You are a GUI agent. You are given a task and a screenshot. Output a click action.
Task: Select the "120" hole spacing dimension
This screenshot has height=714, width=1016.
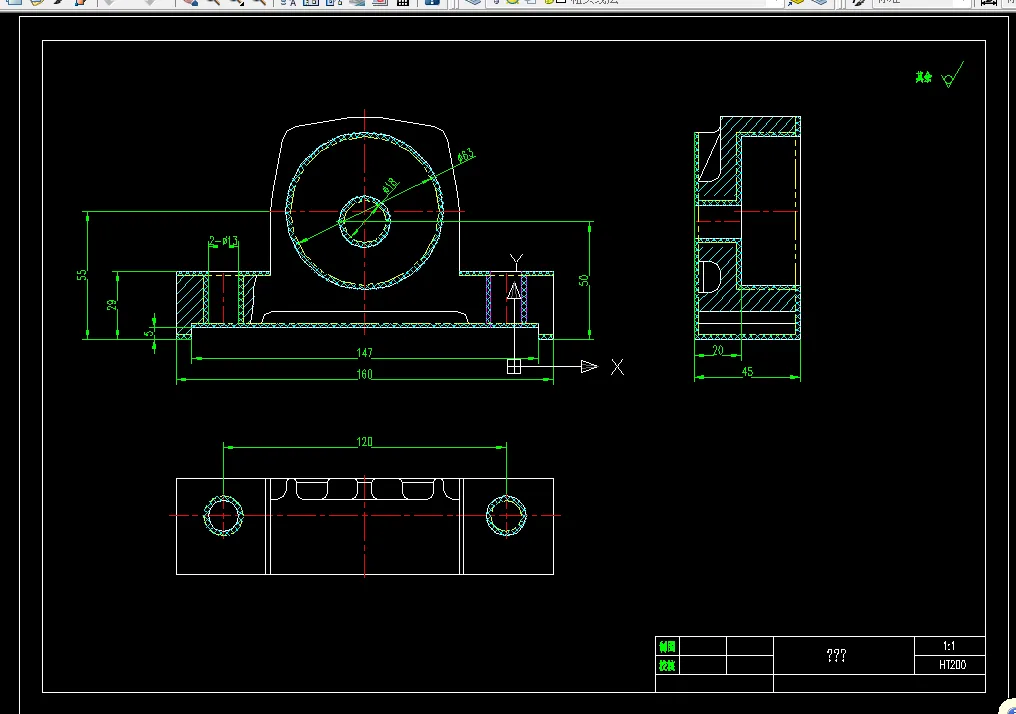(x=364, y=442)
